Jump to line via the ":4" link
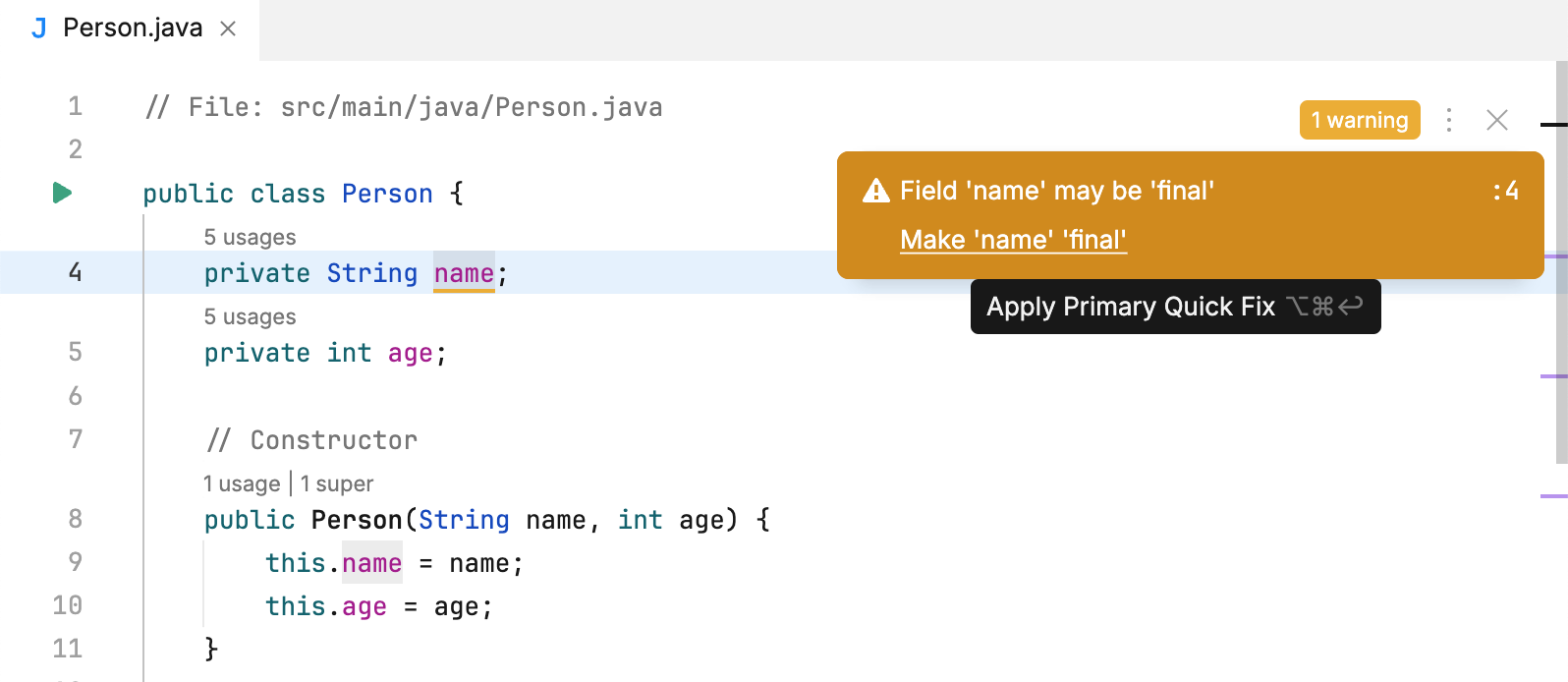Screen dimensions: 1568x682 coord(1505,191)
